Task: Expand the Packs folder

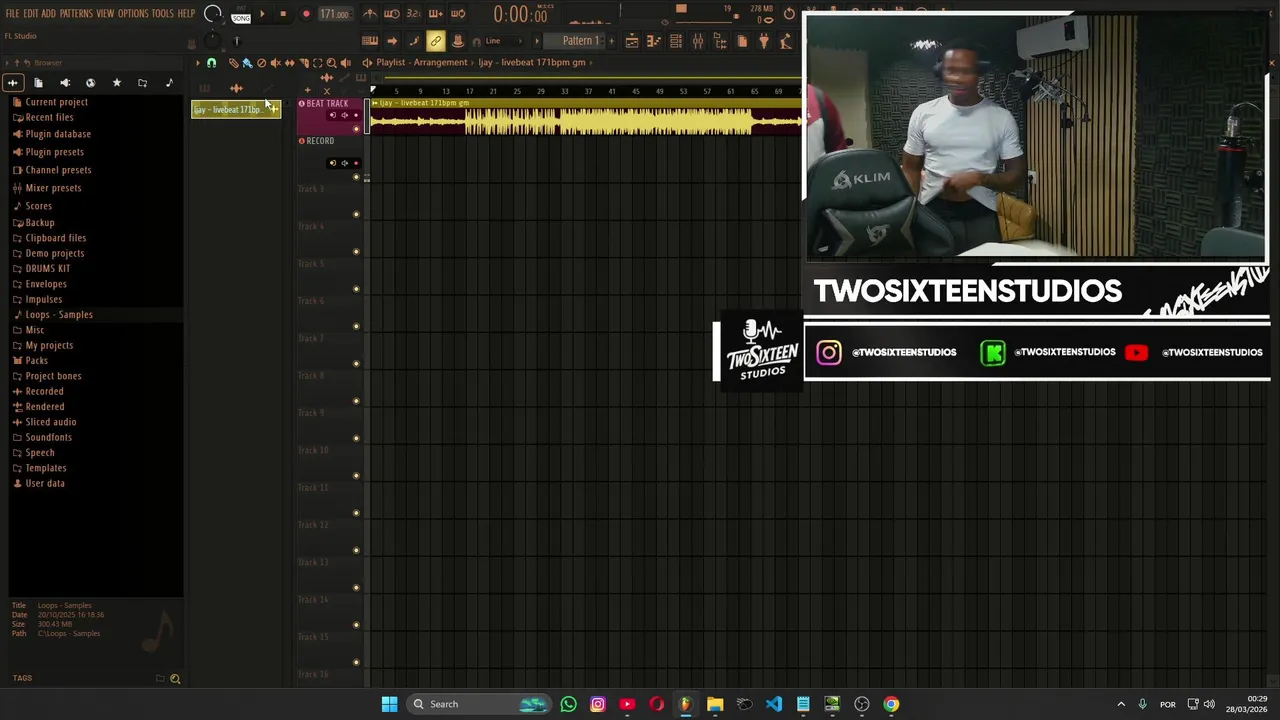Action: click(36, 361)
